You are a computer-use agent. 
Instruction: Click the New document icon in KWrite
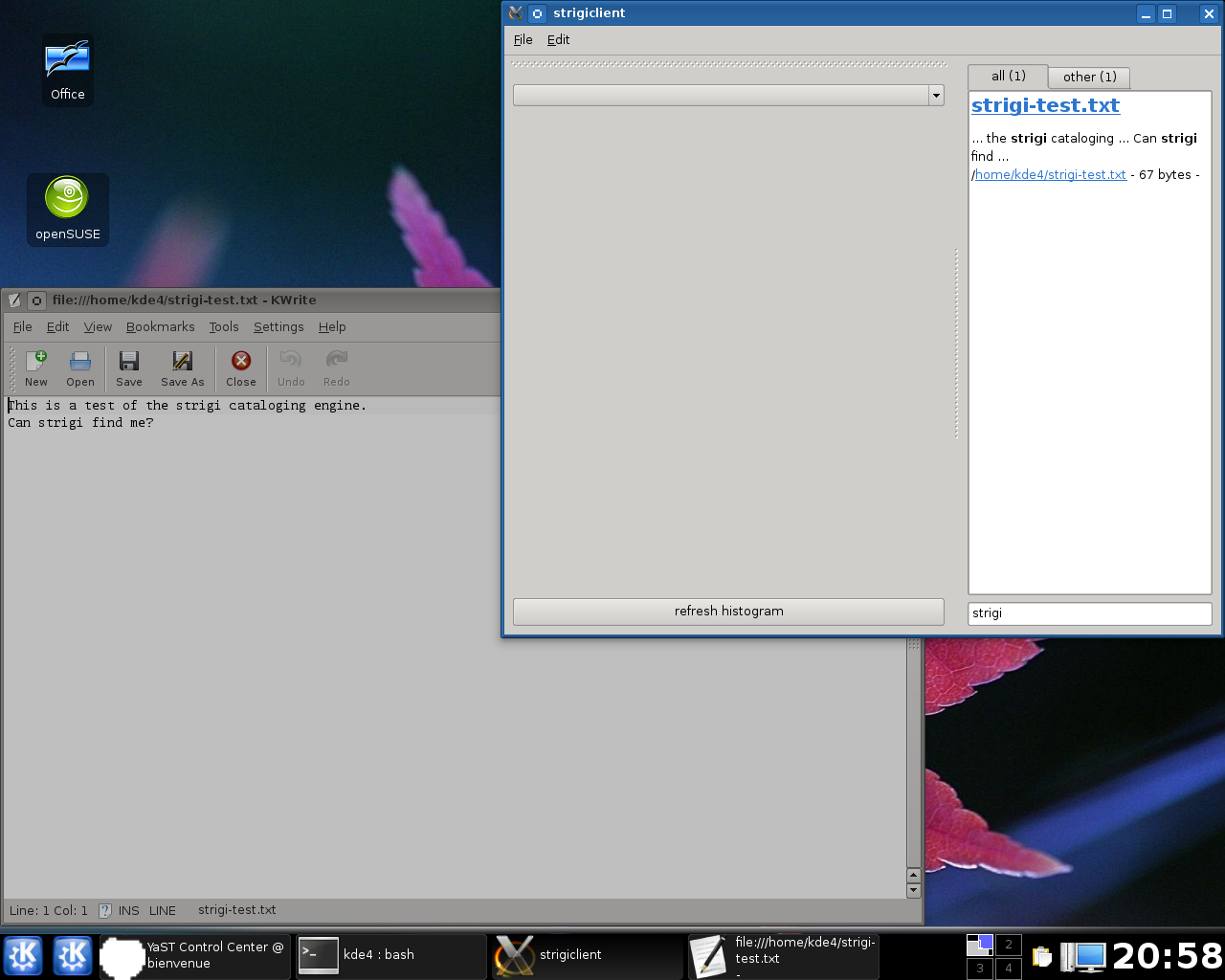click(36, 368)
